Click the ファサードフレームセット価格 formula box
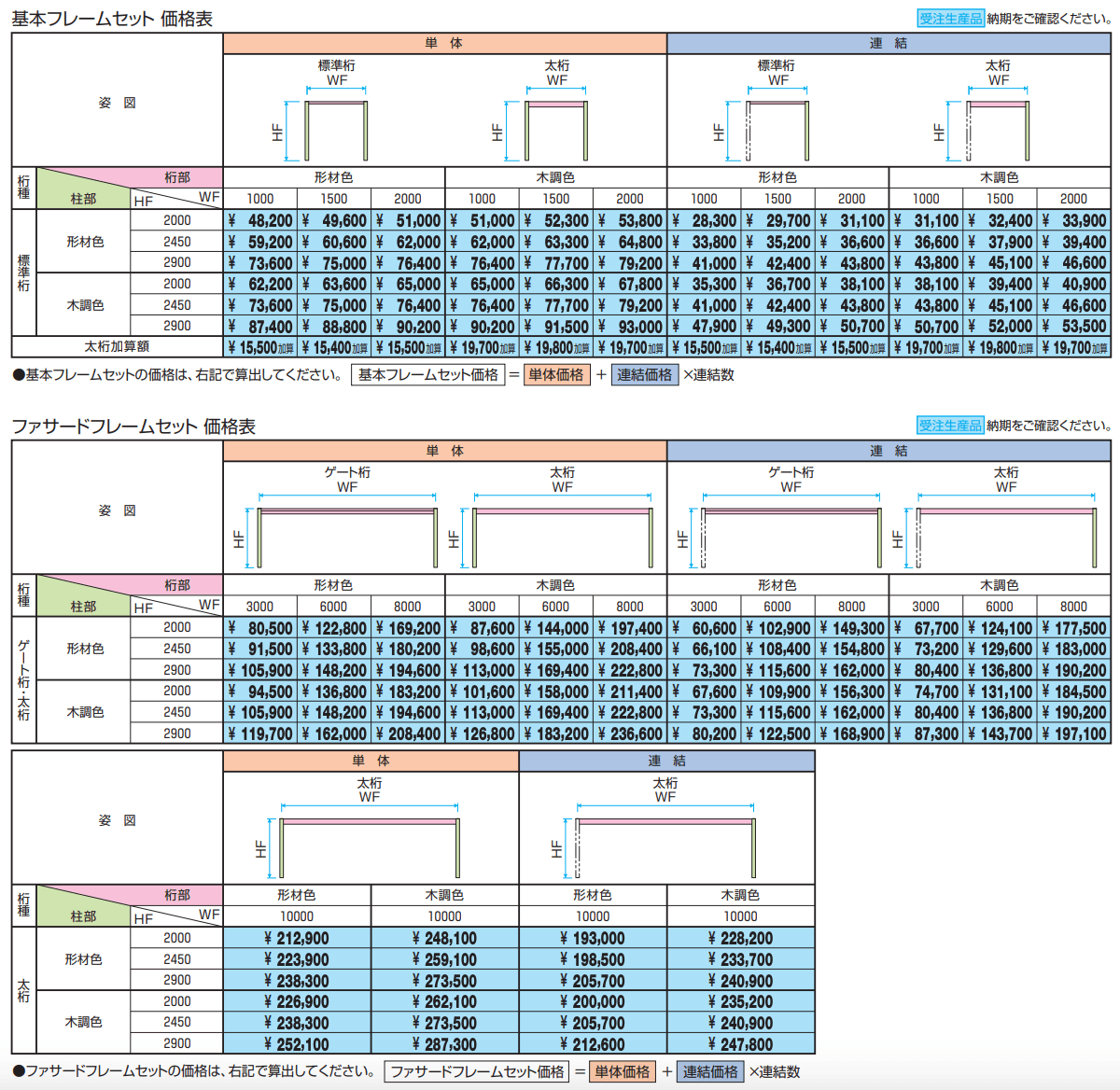Image resolution: width=1120 pixels, height=1090 pixels. pyautogui.click(x=477, y=1072)
